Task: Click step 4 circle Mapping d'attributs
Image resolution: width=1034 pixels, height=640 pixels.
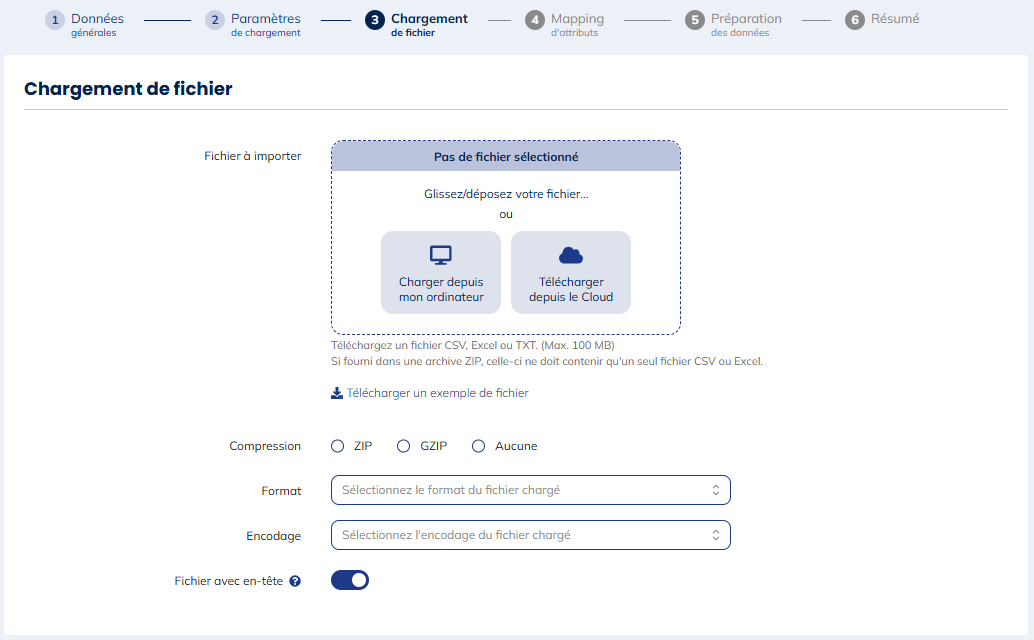Action: click(535, 20)
